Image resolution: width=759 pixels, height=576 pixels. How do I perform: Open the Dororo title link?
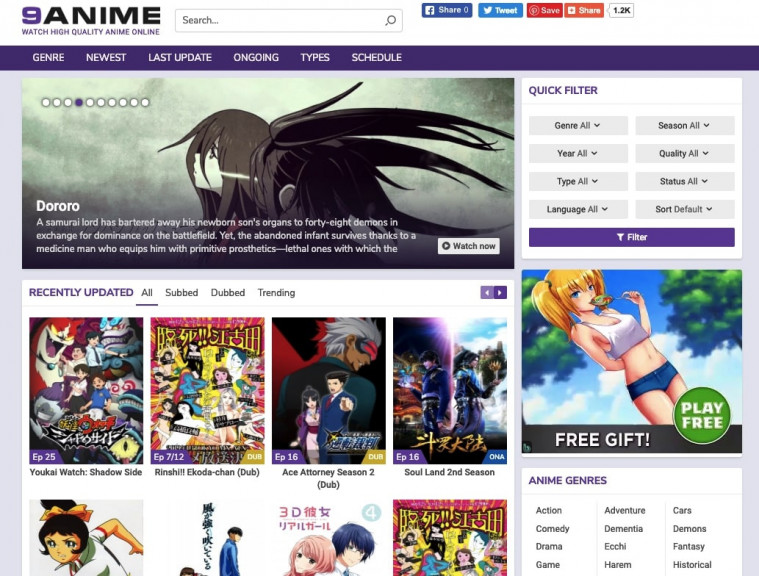pyautogui.click(x=58, y=206)
